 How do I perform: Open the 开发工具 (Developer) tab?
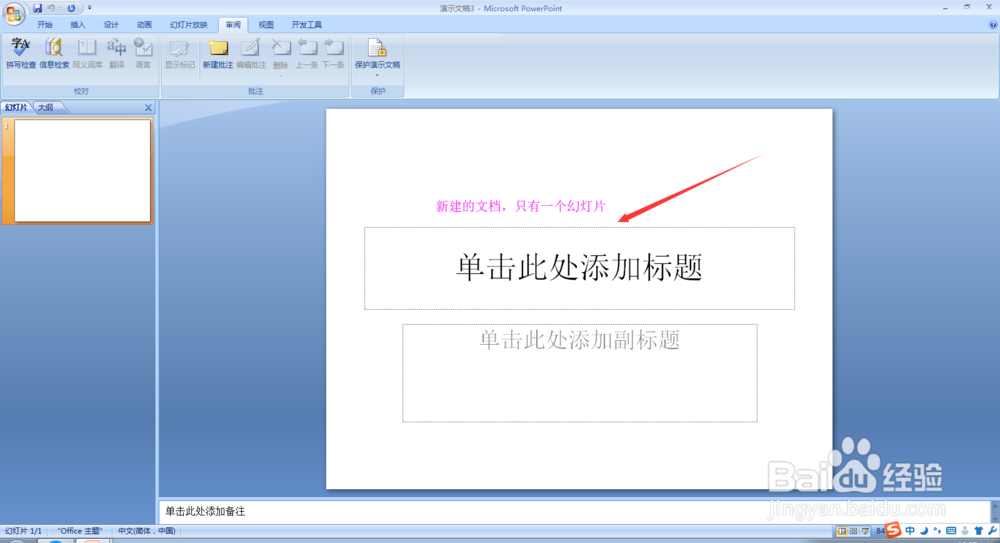coord(307,25)
